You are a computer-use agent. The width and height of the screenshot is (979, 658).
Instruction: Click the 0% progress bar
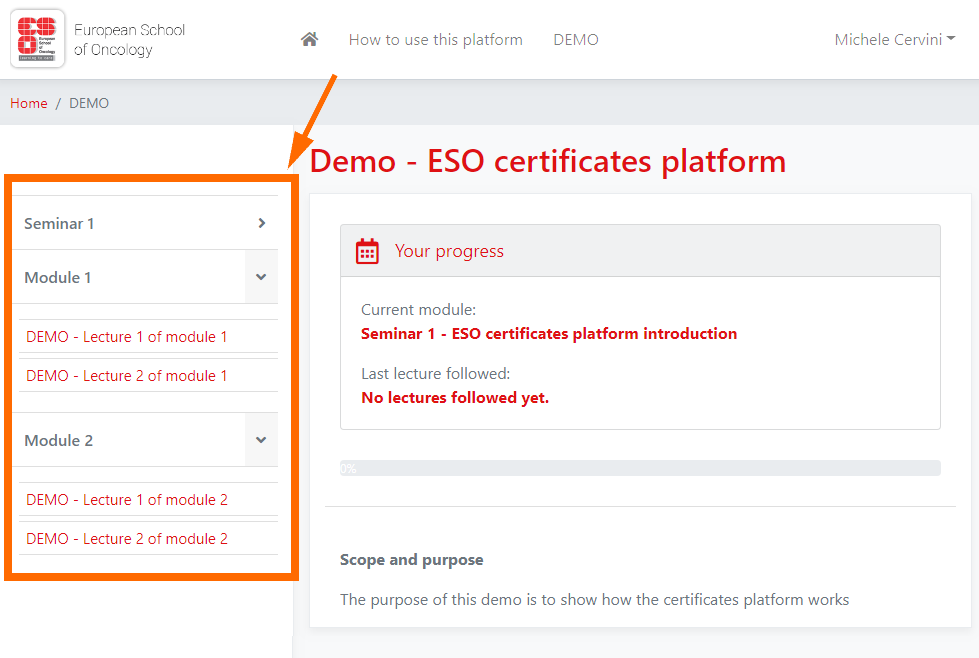[640, 468]
